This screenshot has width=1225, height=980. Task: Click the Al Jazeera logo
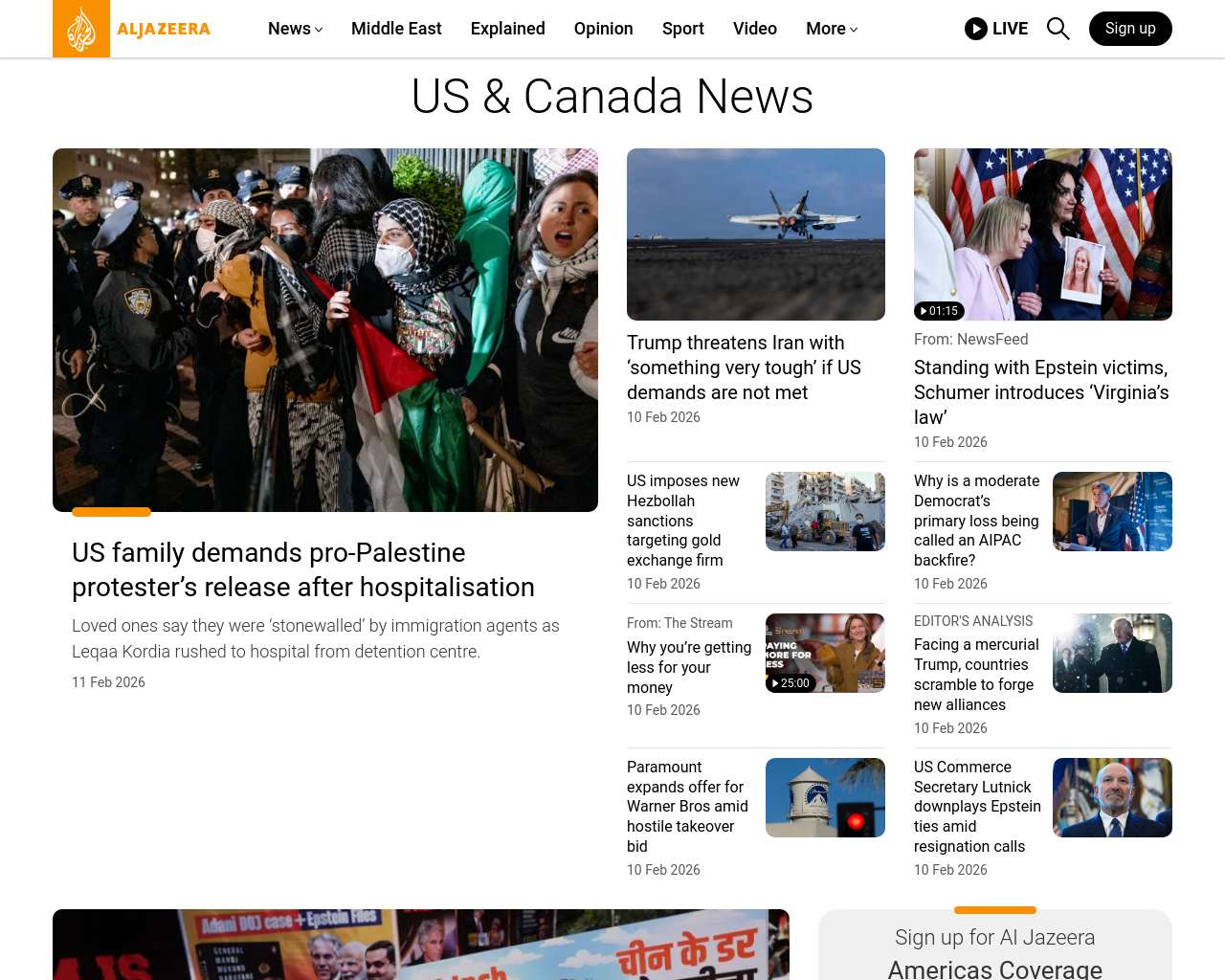pyautogui.click(x=132, y=29)
